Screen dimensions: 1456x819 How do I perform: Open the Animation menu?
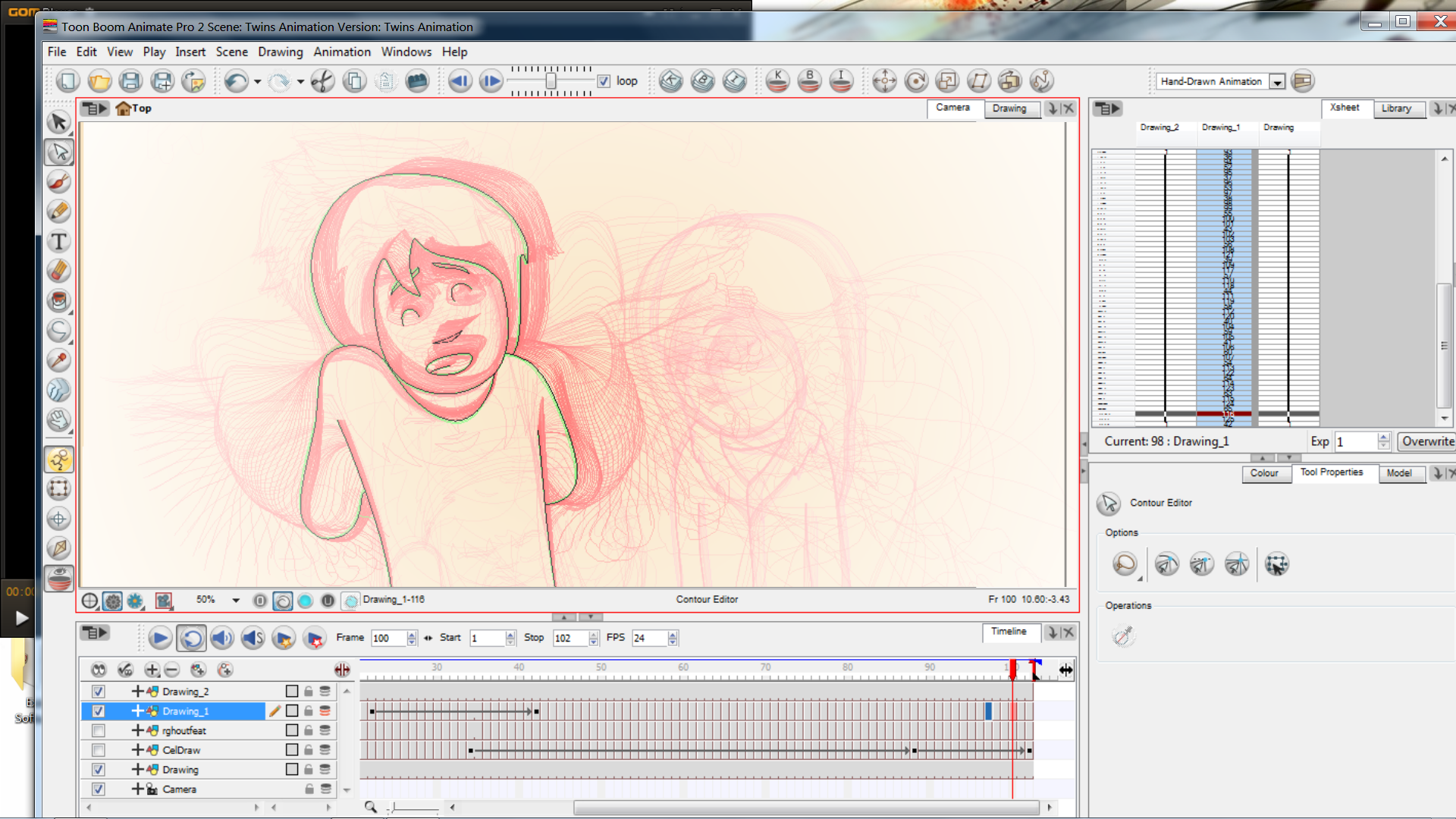[342, 52]
